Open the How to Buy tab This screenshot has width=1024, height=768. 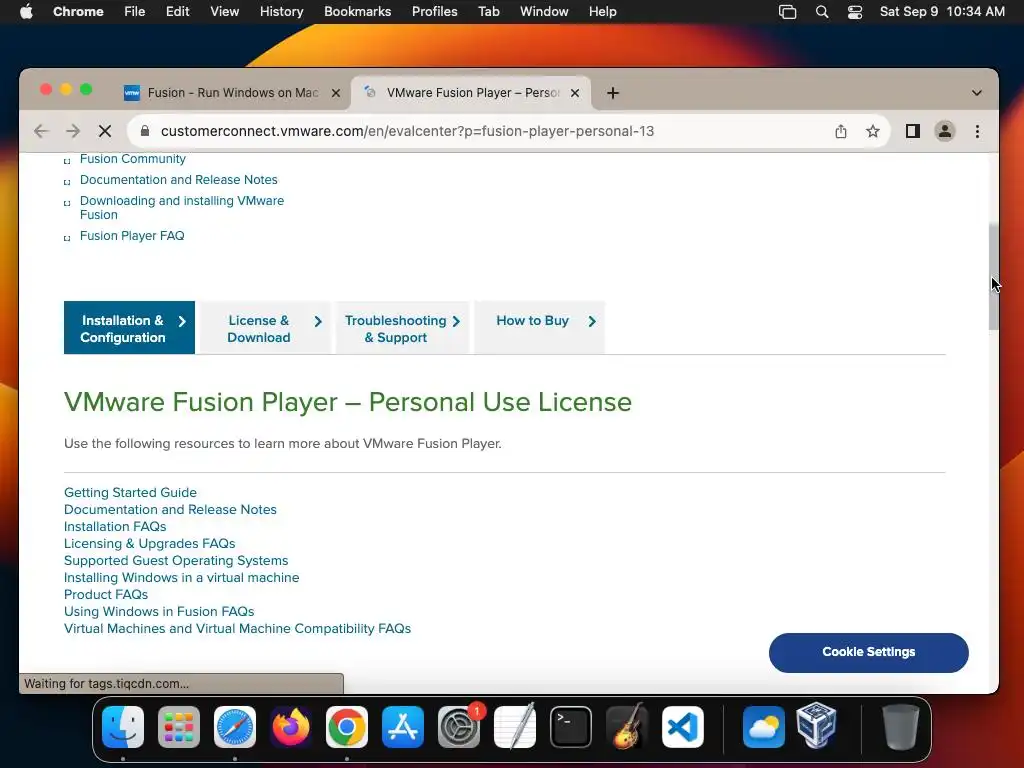click(x=539, y=328)
